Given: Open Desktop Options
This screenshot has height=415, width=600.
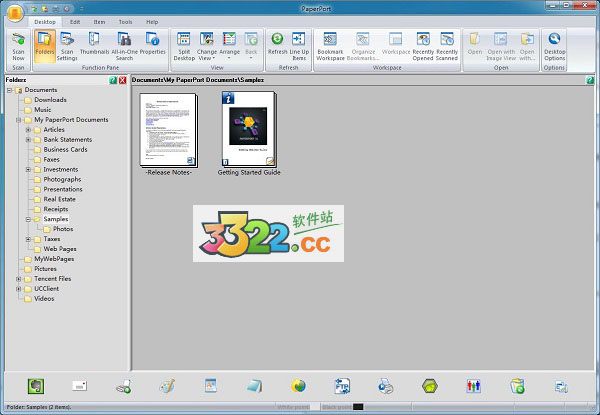Looking at the screenshot, I should (x=554, y=46).
